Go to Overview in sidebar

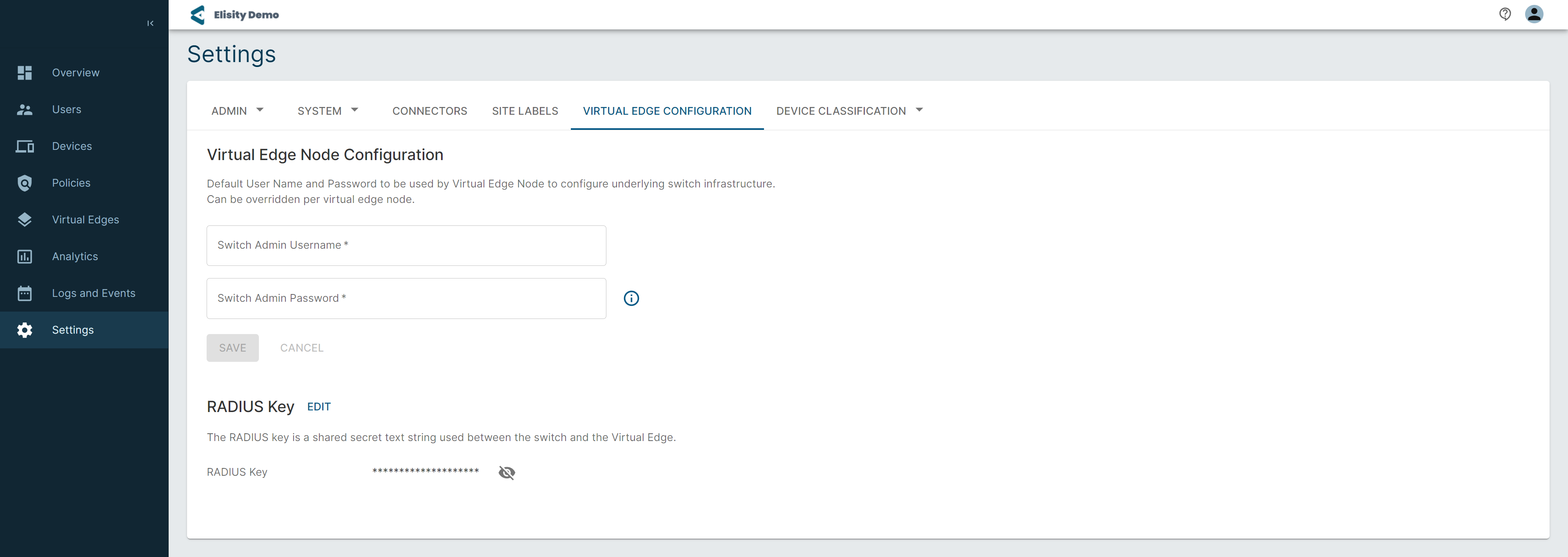pyautogui.click(x=76, y=72)
